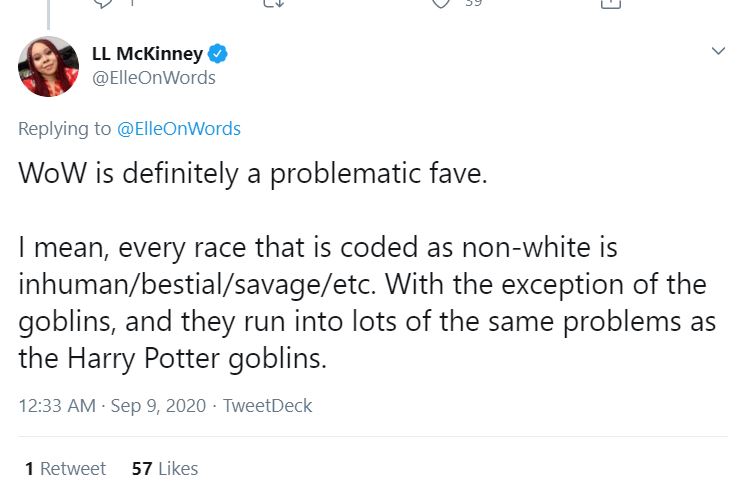
Task: Click the "Replying to" label text
Action: (65, 128)
